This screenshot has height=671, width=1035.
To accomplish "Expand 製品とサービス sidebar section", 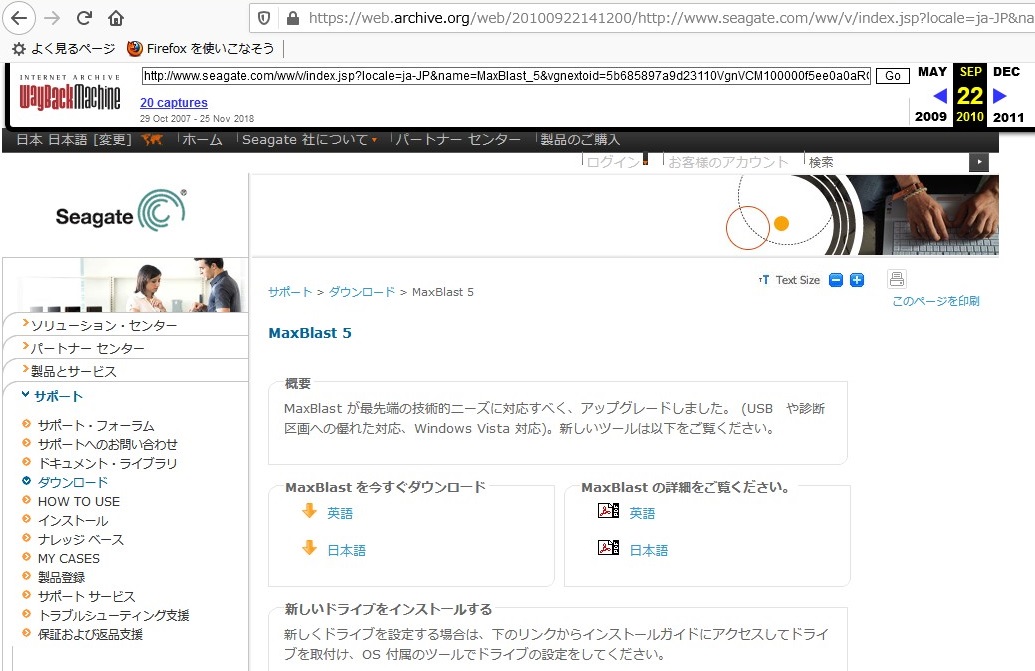I will [73, 371].
